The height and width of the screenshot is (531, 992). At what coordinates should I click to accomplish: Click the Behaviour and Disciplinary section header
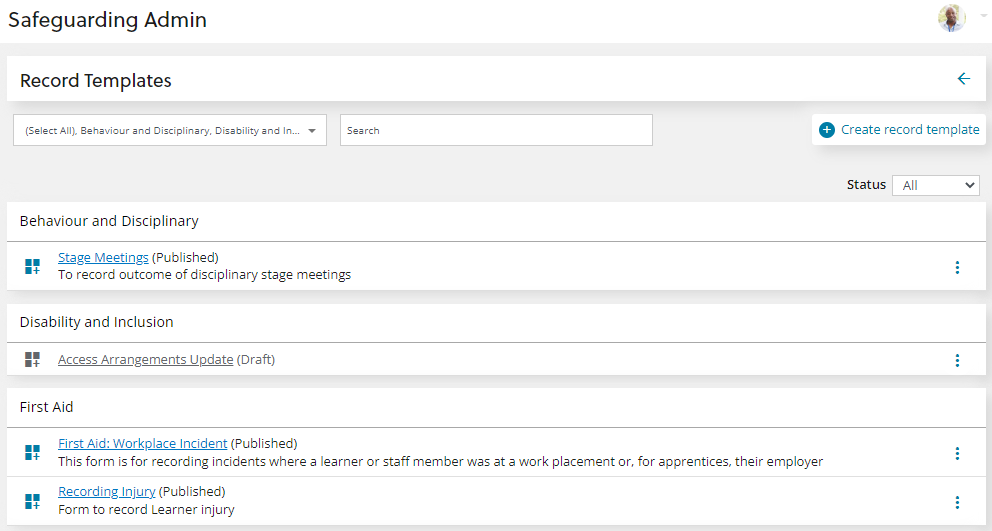click(x=109, y=221)
